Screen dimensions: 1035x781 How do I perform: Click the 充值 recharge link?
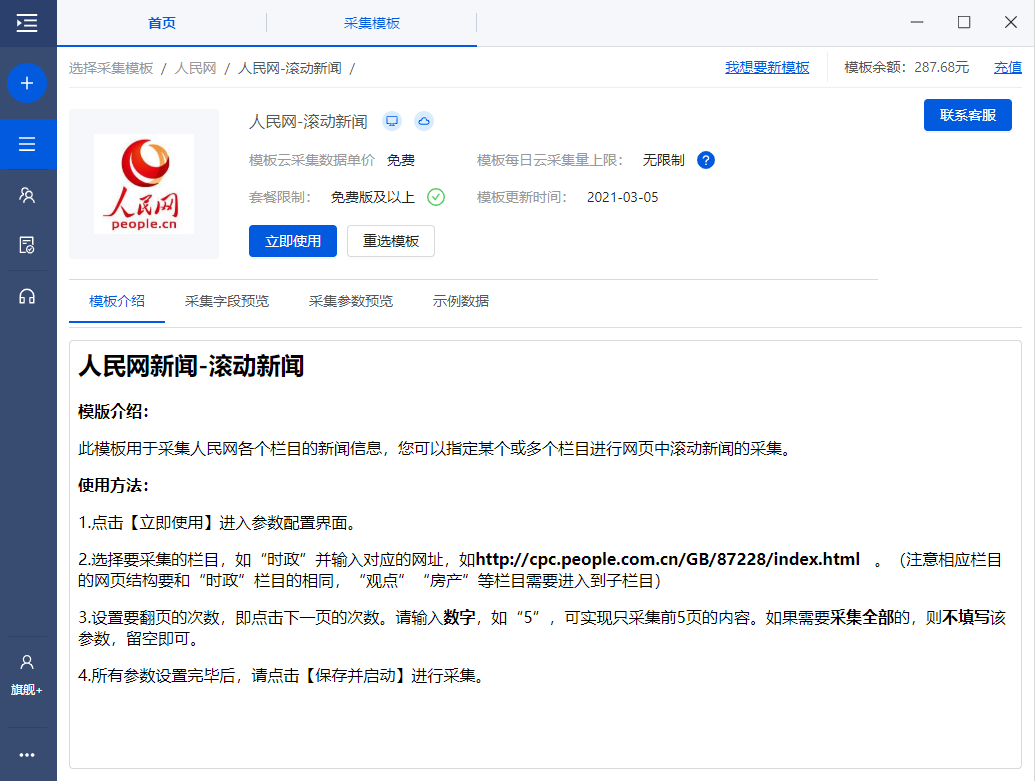(1008, 67)
